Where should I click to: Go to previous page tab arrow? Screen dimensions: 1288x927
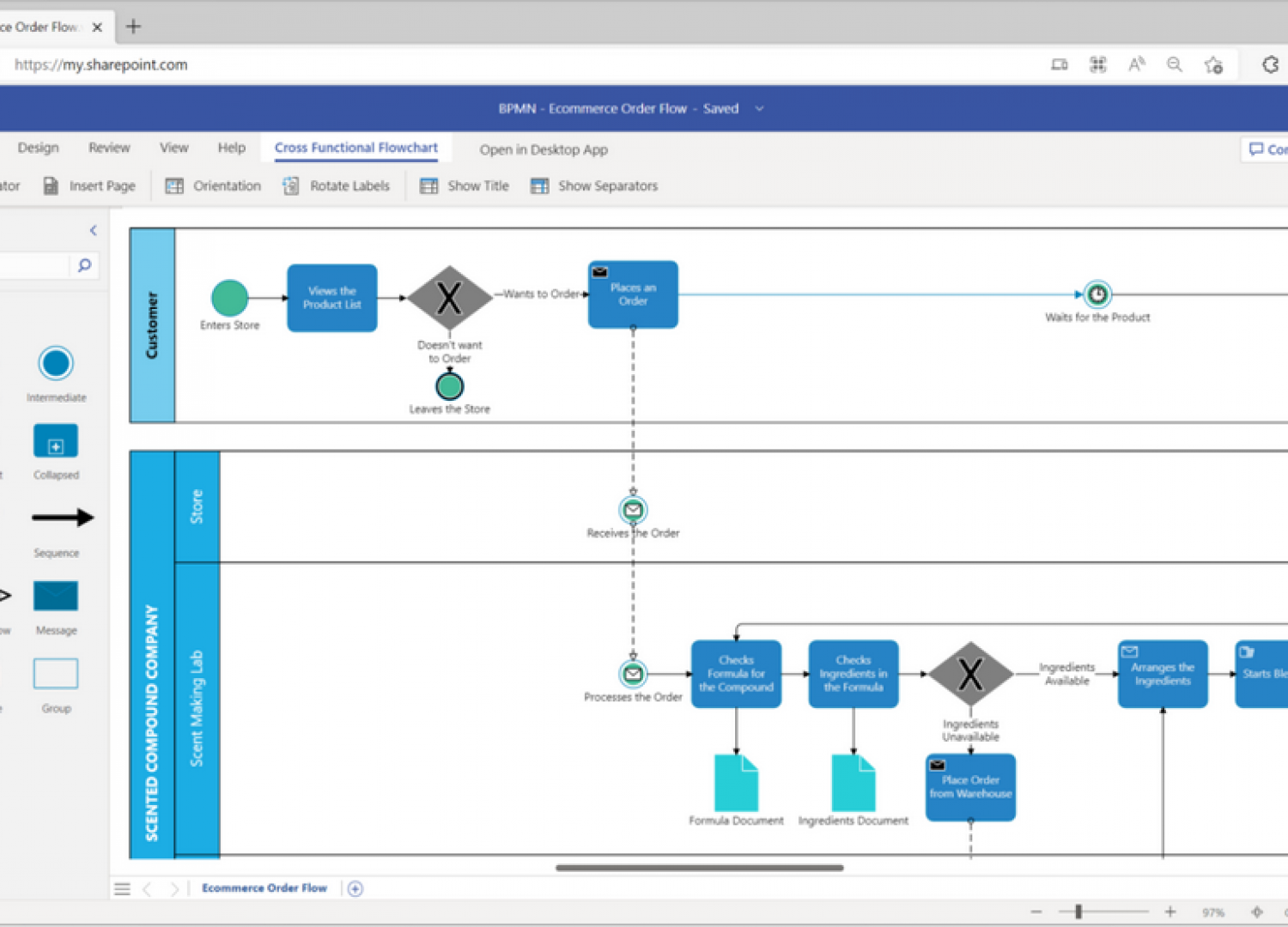148,889
